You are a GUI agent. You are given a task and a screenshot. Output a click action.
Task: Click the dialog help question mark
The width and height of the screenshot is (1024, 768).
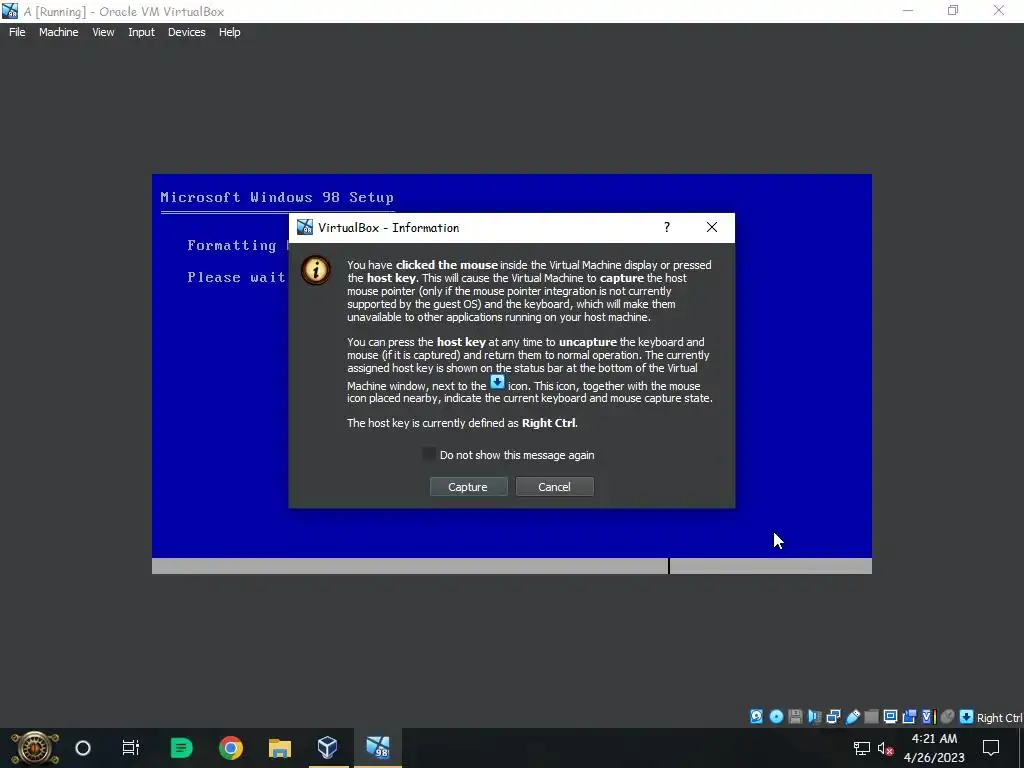(x=667, y=227)
